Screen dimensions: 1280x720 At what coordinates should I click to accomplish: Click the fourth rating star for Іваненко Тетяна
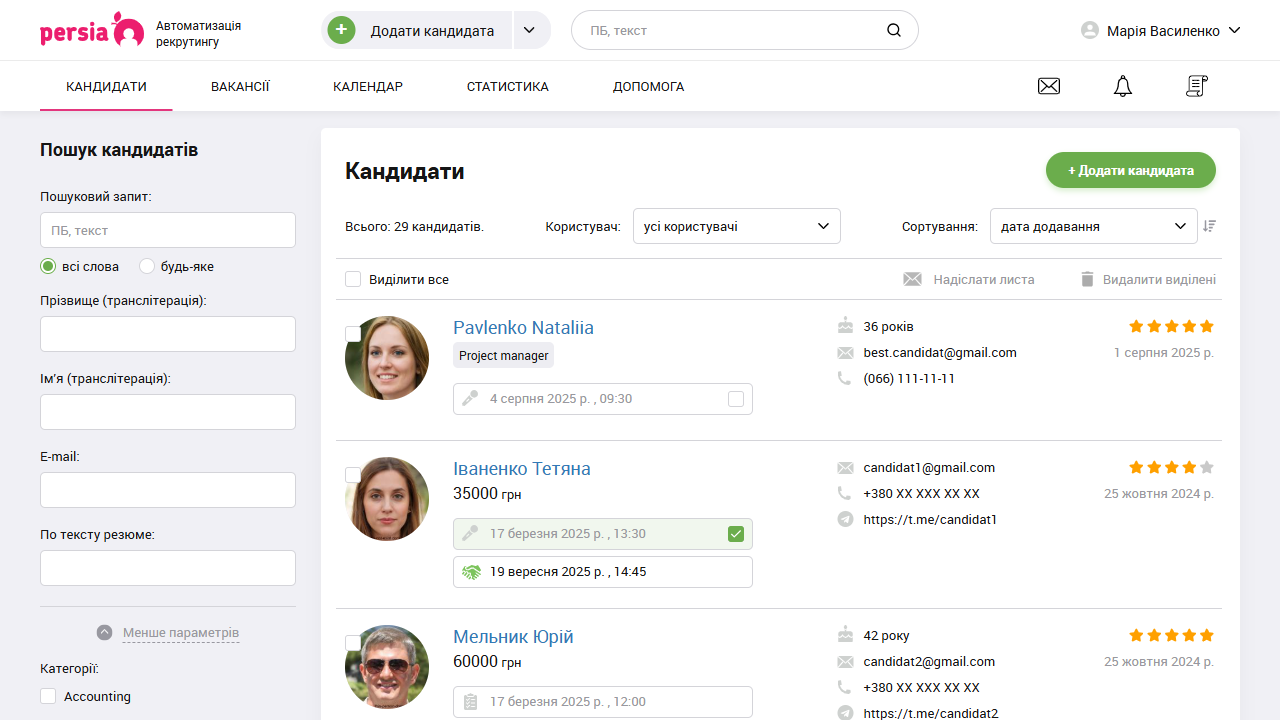[x=1189, y=467]
